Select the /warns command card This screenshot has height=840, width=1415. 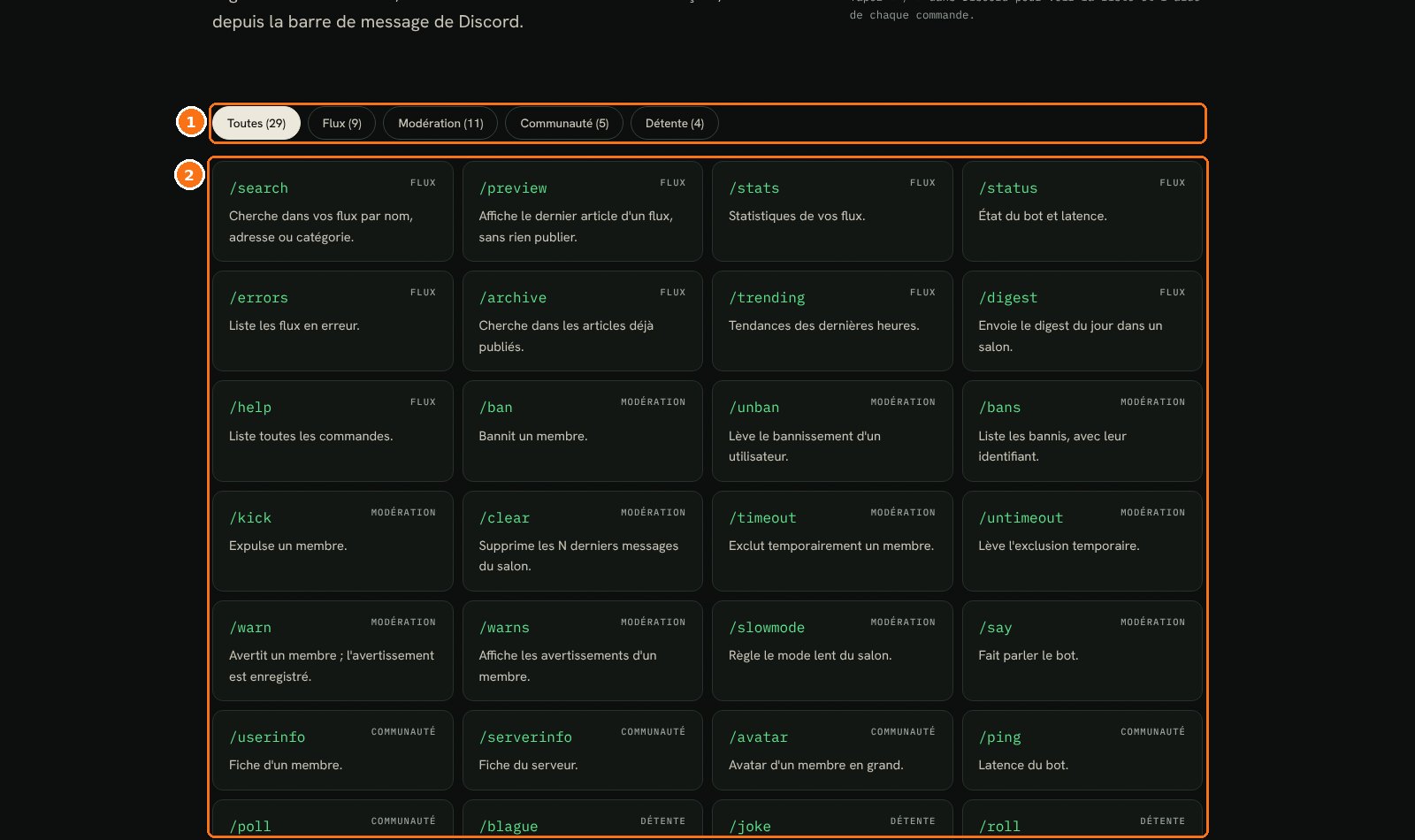click(583, 651)
